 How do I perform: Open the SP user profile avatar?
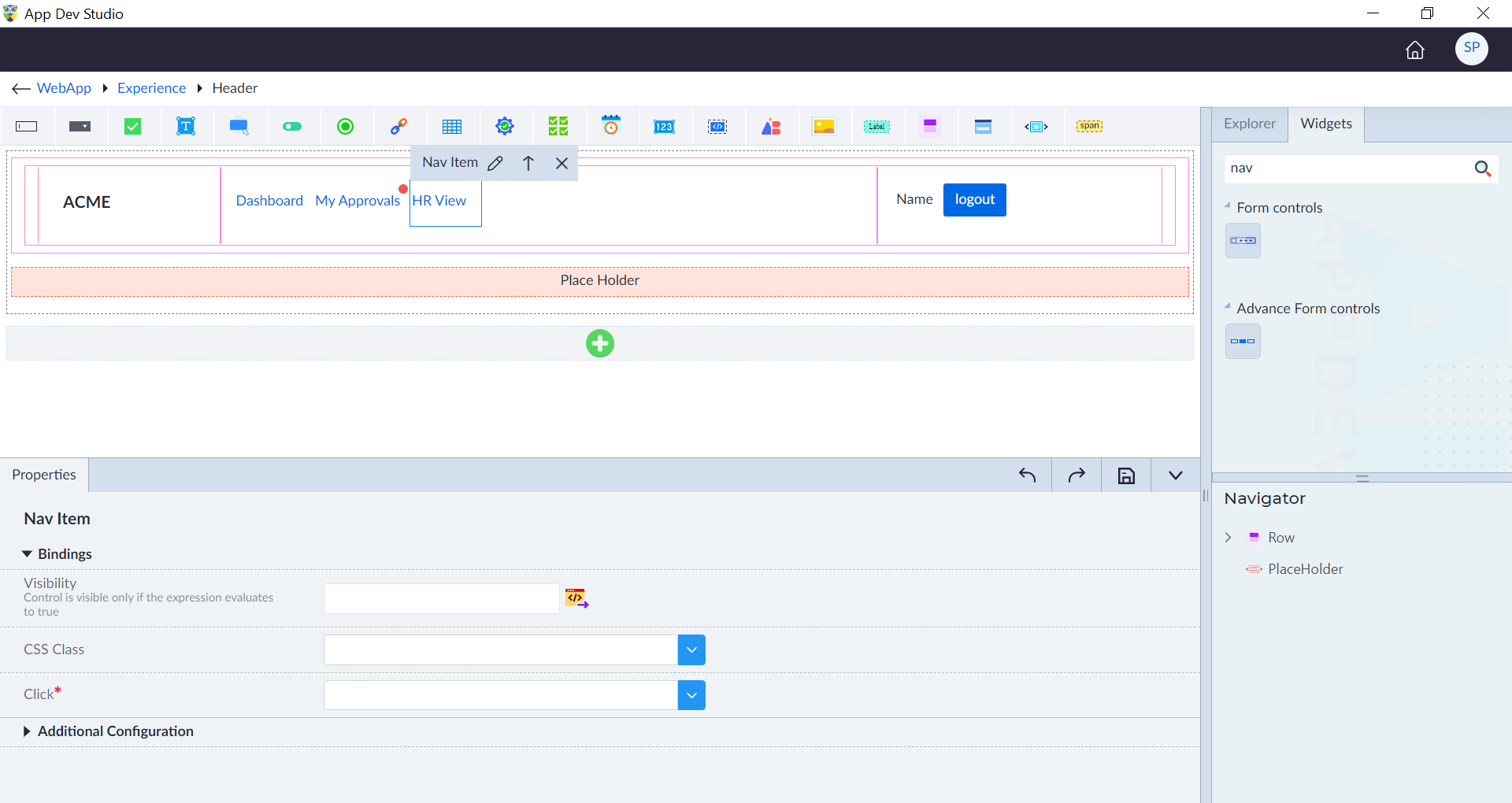coord(1472,49)
